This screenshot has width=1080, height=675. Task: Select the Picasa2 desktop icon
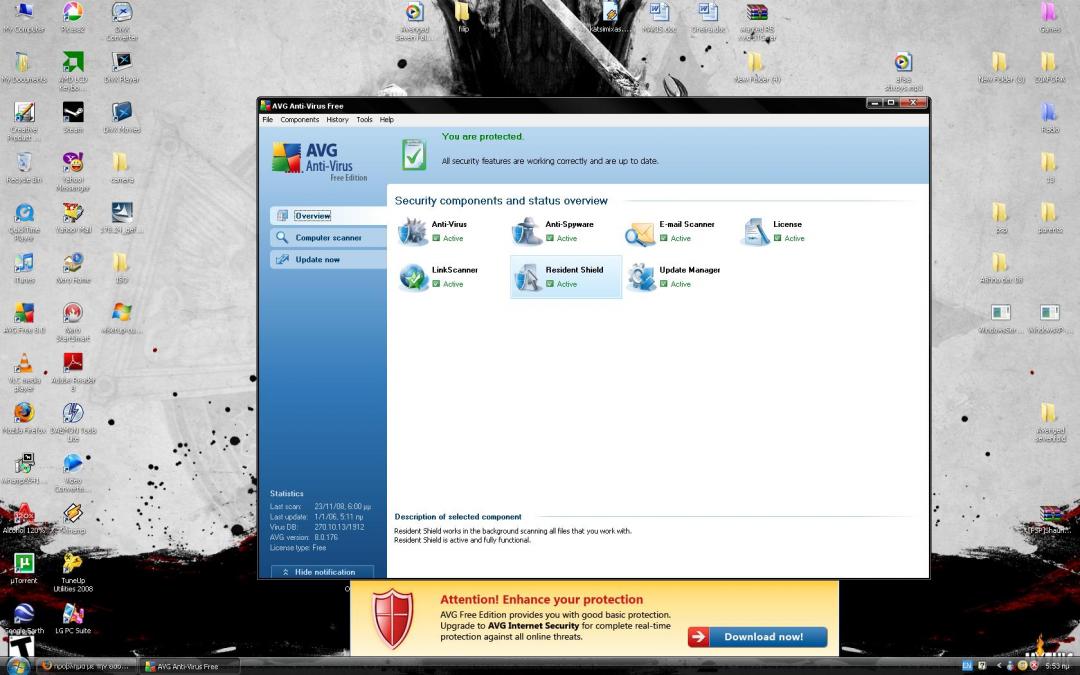pos(72,18)
